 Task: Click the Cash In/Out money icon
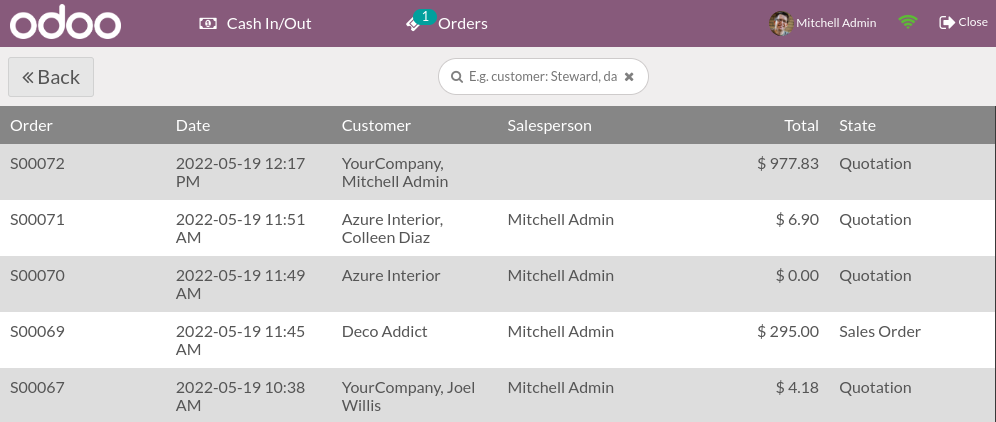pos(208,23)
